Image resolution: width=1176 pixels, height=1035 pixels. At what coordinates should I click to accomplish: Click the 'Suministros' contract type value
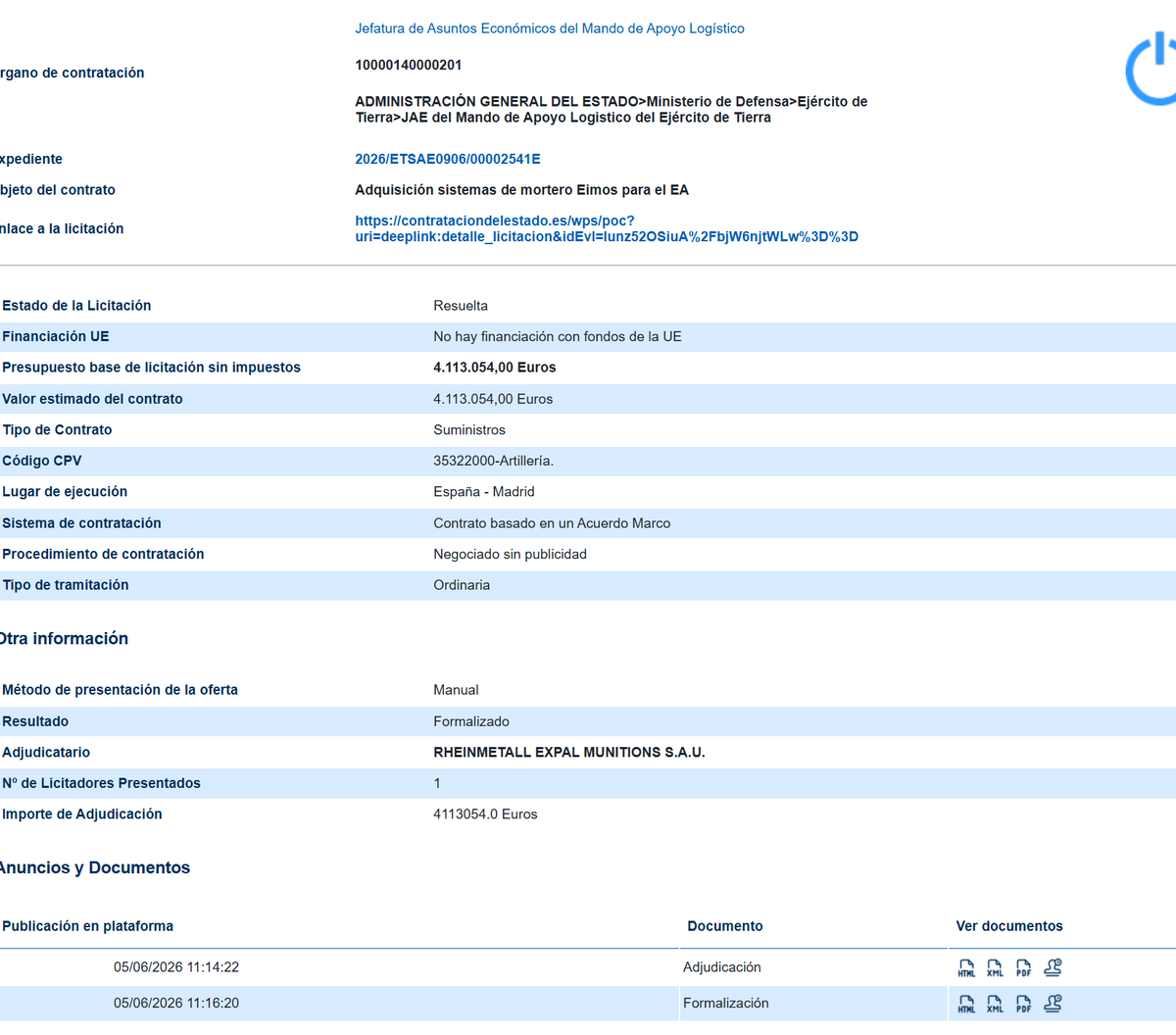(469, 430)
